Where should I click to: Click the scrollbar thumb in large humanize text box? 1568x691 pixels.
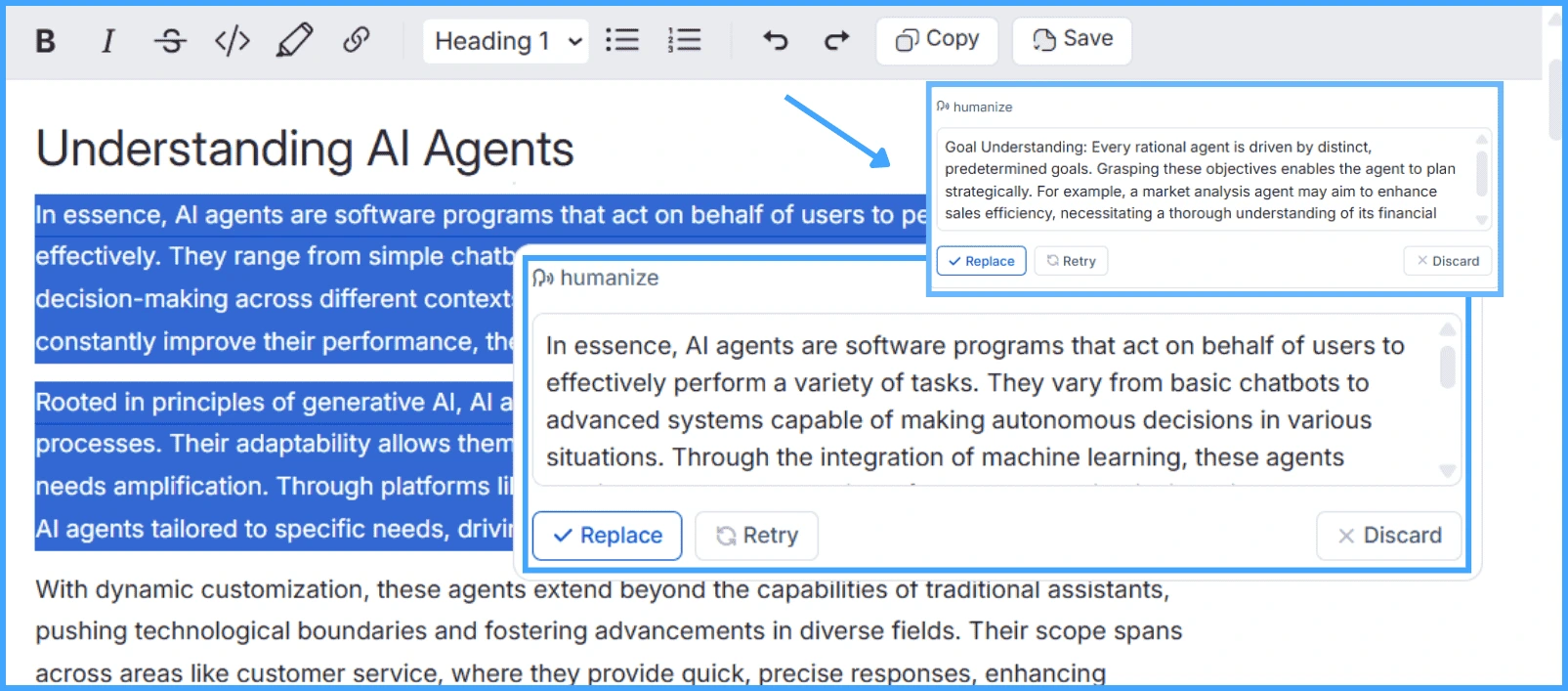[1448, 367]
